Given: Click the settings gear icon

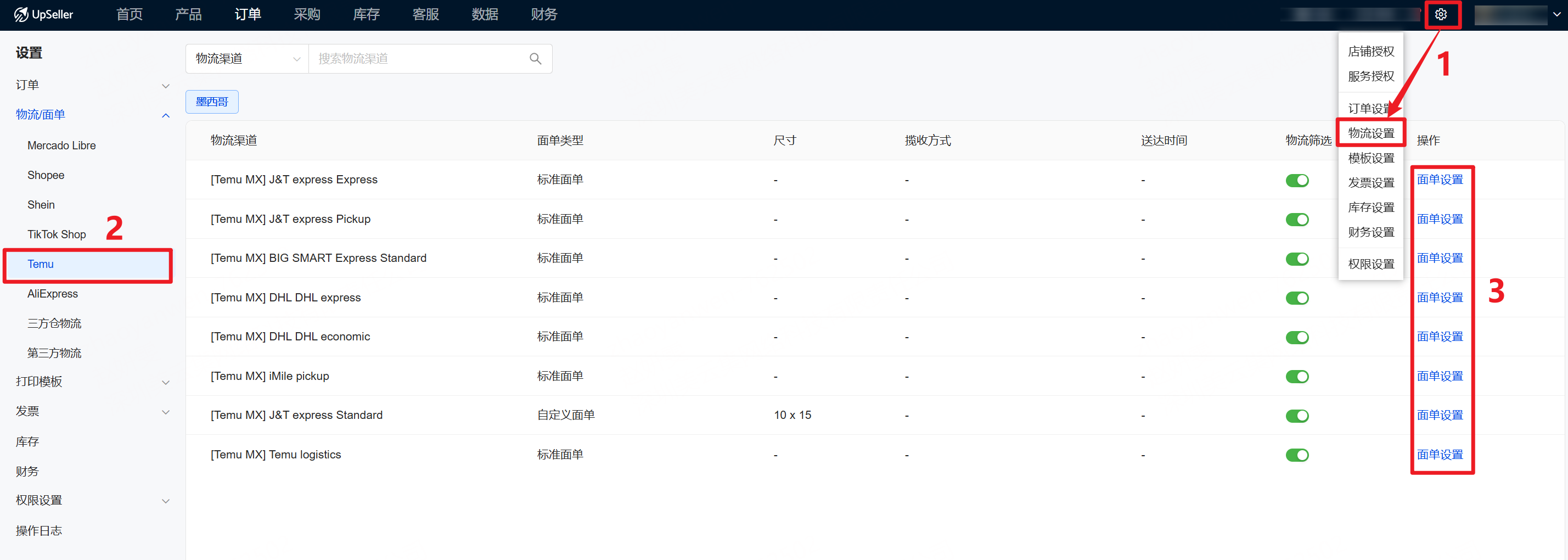Looking at the screenshot, I should (x=1440, y=15).
